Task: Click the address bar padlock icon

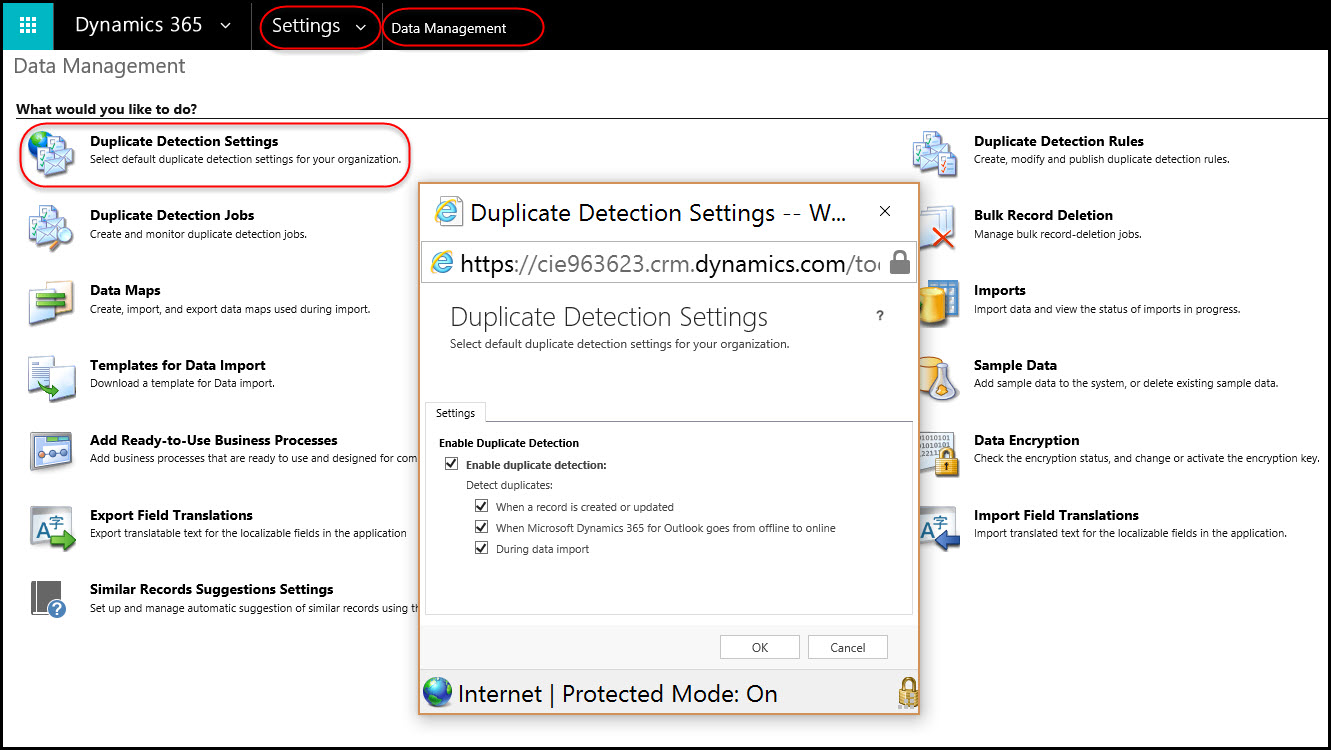Action: [899, 262]
